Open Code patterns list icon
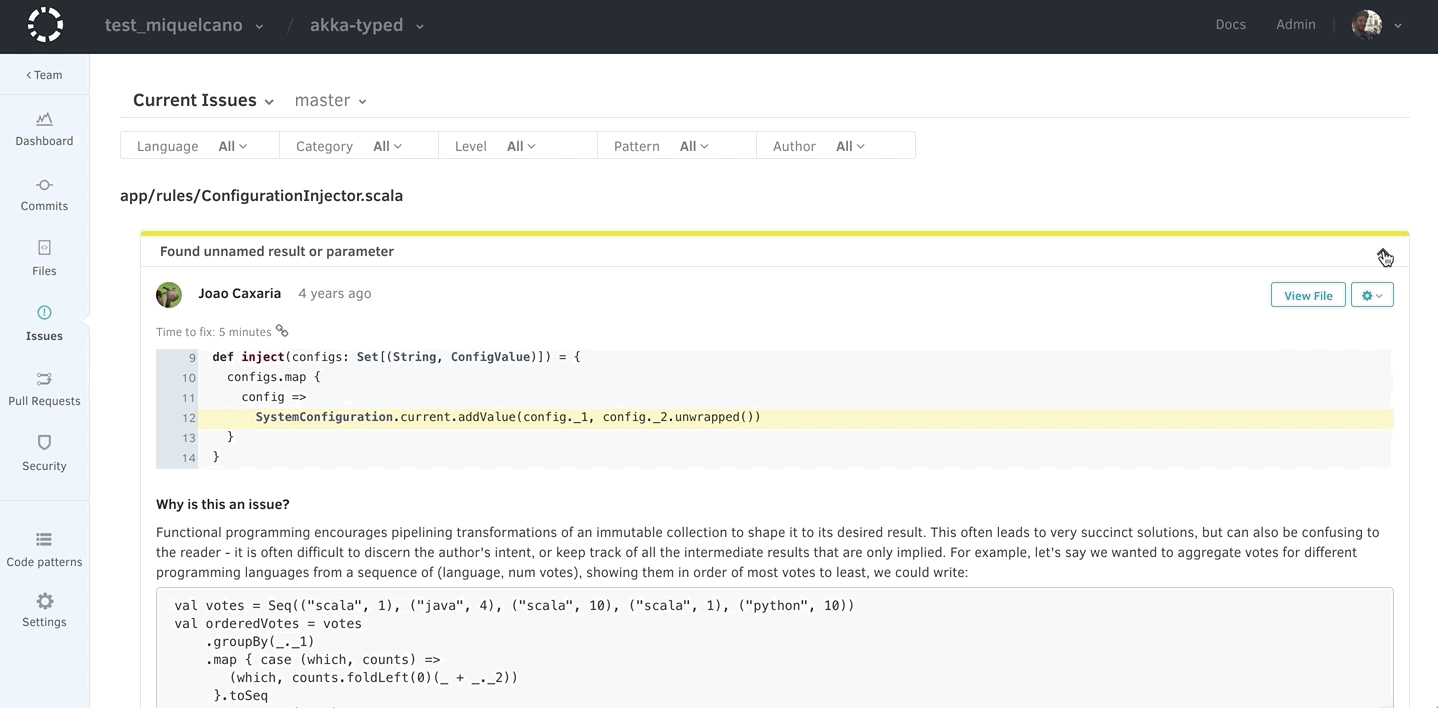This screenshot has height=708, width=1438. tap(44, 540)
